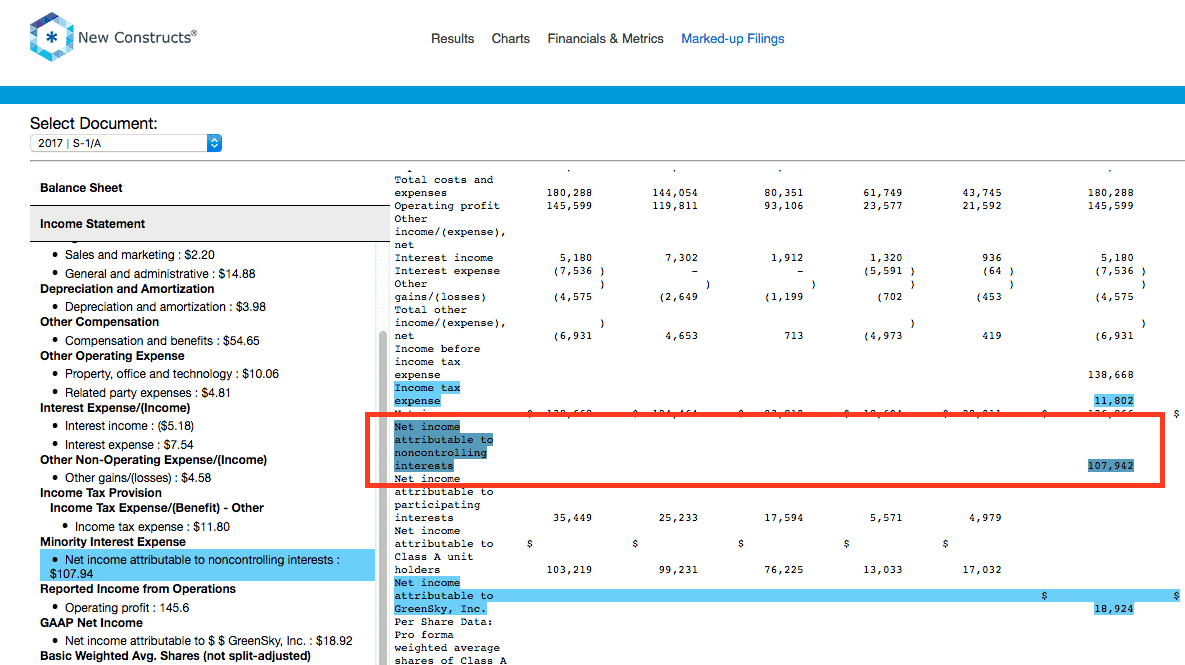Image resolution: width=1185 pixels, height=665 pixels.
Task: Click the New Constructs hexagon logo
Action: pyautogui.click(x=51, y=36)
